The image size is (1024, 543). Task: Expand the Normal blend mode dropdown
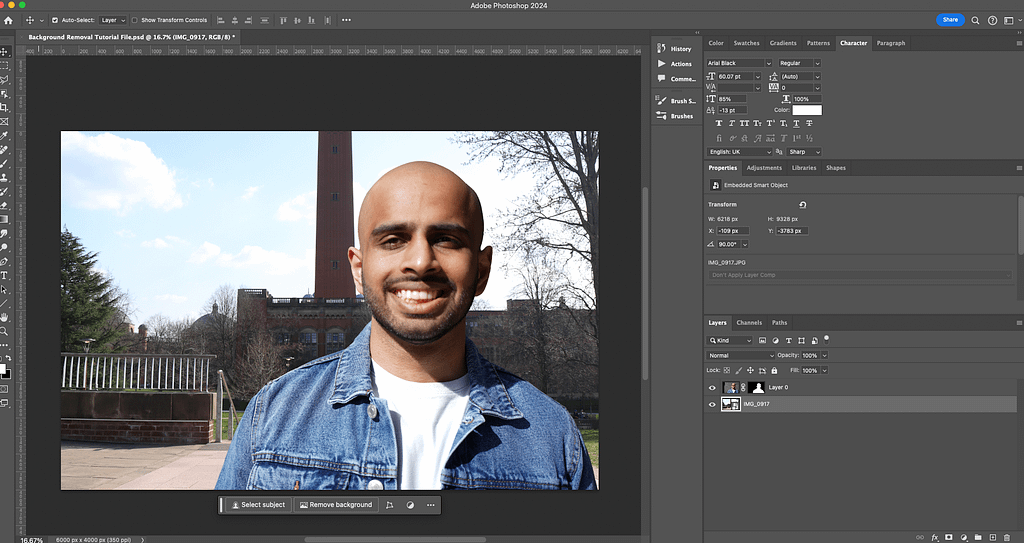coord(741,355)
